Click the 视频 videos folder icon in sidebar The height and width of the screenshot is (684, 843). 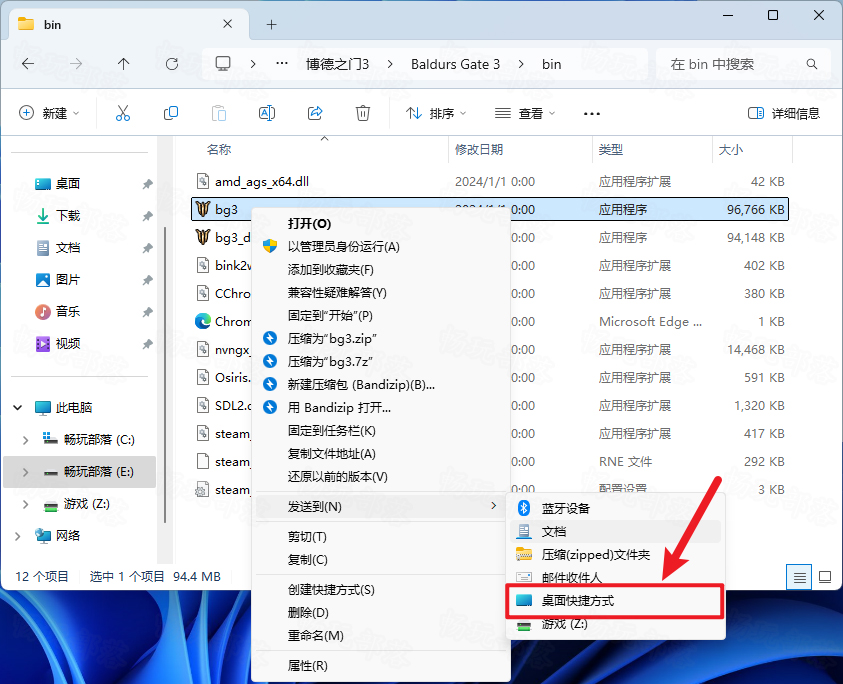[x=42, y=343]
